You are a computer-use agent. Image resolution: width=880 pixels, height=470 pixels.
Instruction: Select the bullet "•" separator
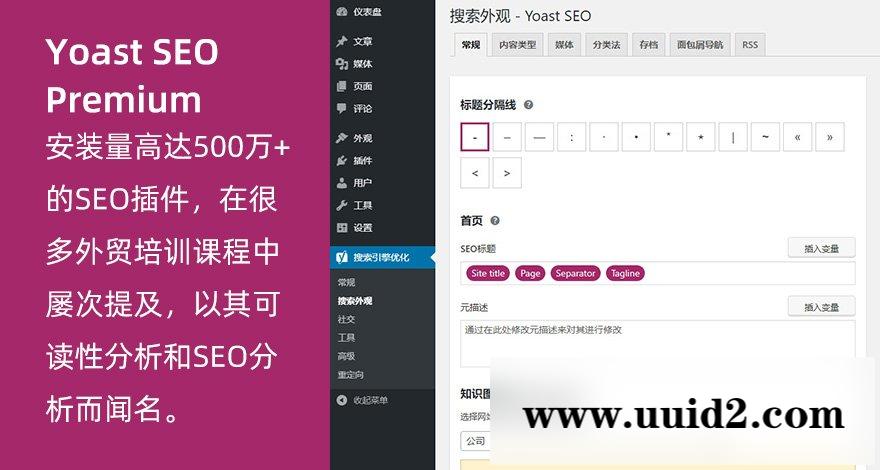point(636,137)
